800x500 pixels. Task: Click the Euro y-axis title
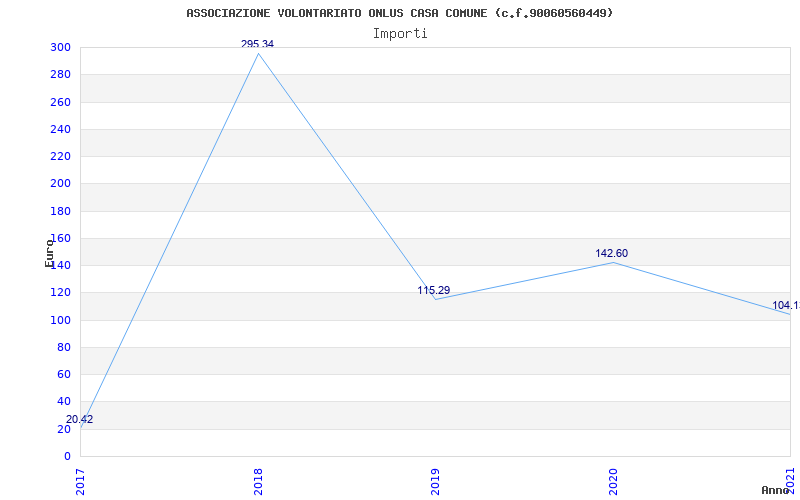[49, 253]
